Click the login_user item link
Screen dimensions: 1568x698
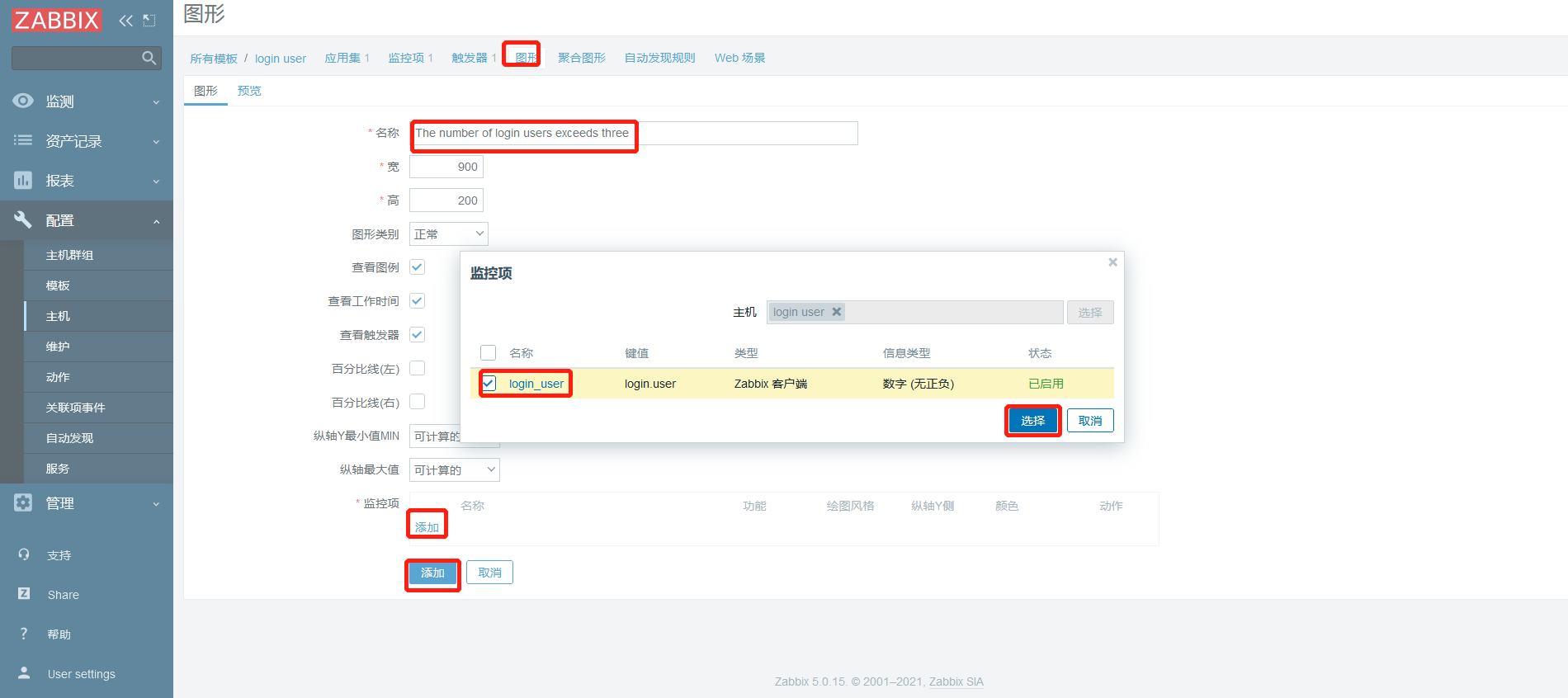pos(536,384)
